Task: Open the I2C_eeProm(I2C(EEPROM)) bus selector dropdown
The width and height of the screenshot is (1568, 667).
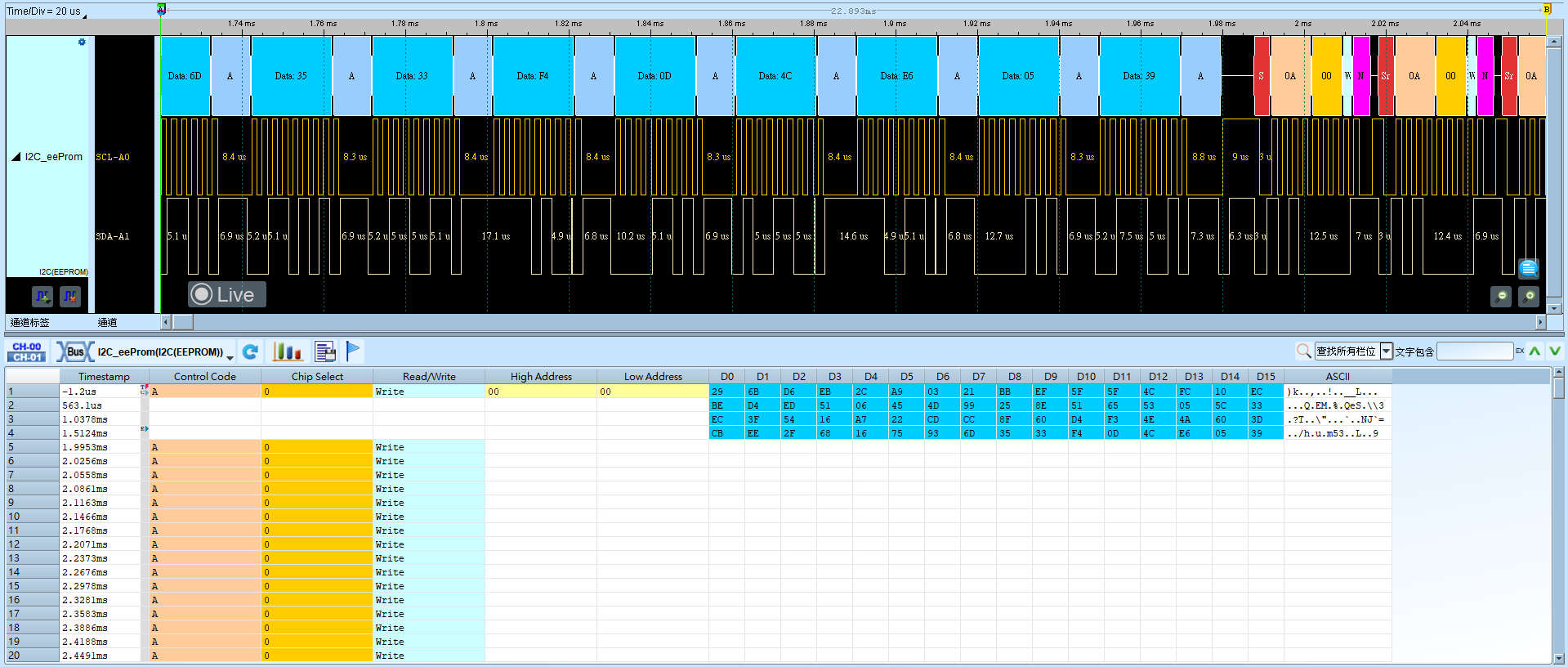Action: [230, 357]
